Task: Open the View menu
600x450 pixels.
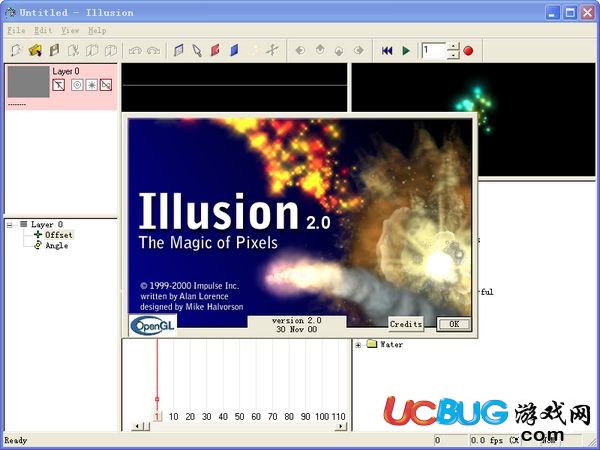Action: pos(70,31)
